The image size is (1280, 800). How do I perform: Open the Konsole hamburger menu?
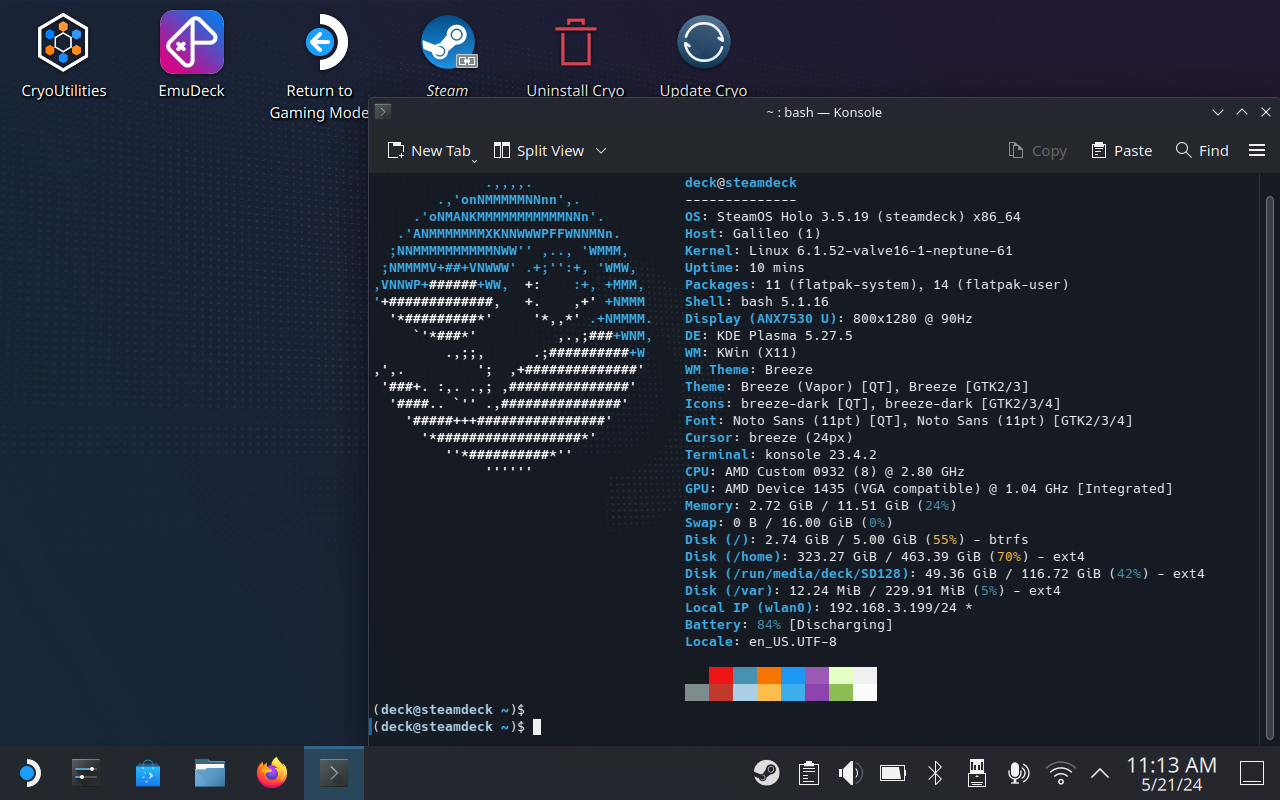click(1257, 151)
